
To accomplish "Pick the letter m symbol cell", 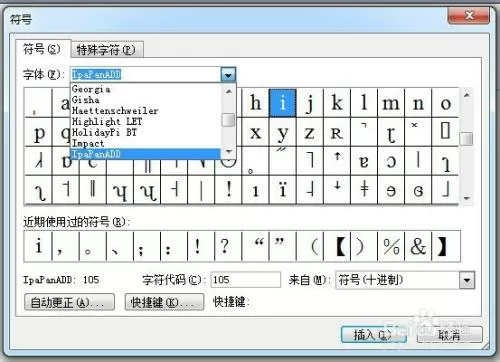I will coord(391,103).
